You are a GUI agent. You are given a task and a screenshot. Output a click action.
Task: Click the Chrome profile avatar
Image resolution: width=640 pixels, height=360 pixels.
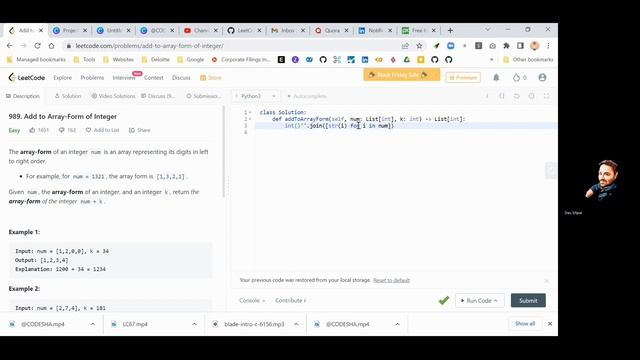534,46
